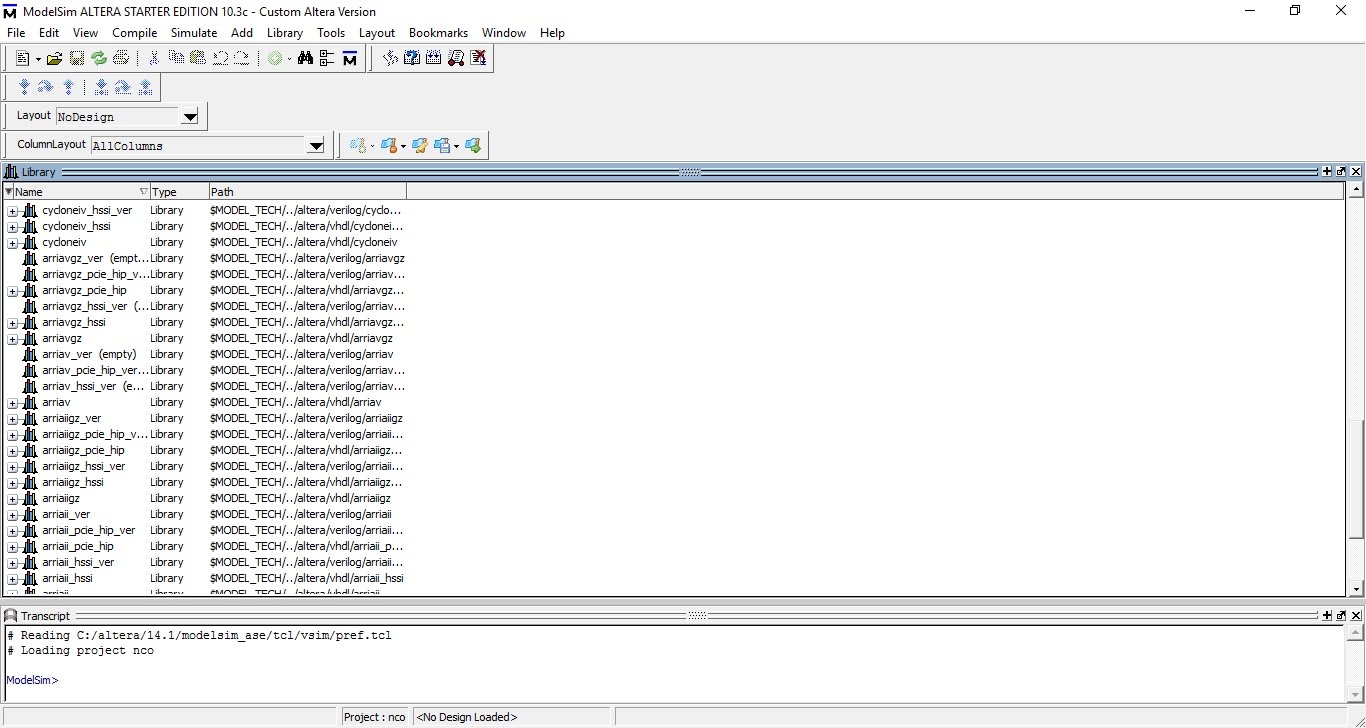Expand the cycloneiv library node
This screenshot has height=728, width=1366.
(13, 243)
